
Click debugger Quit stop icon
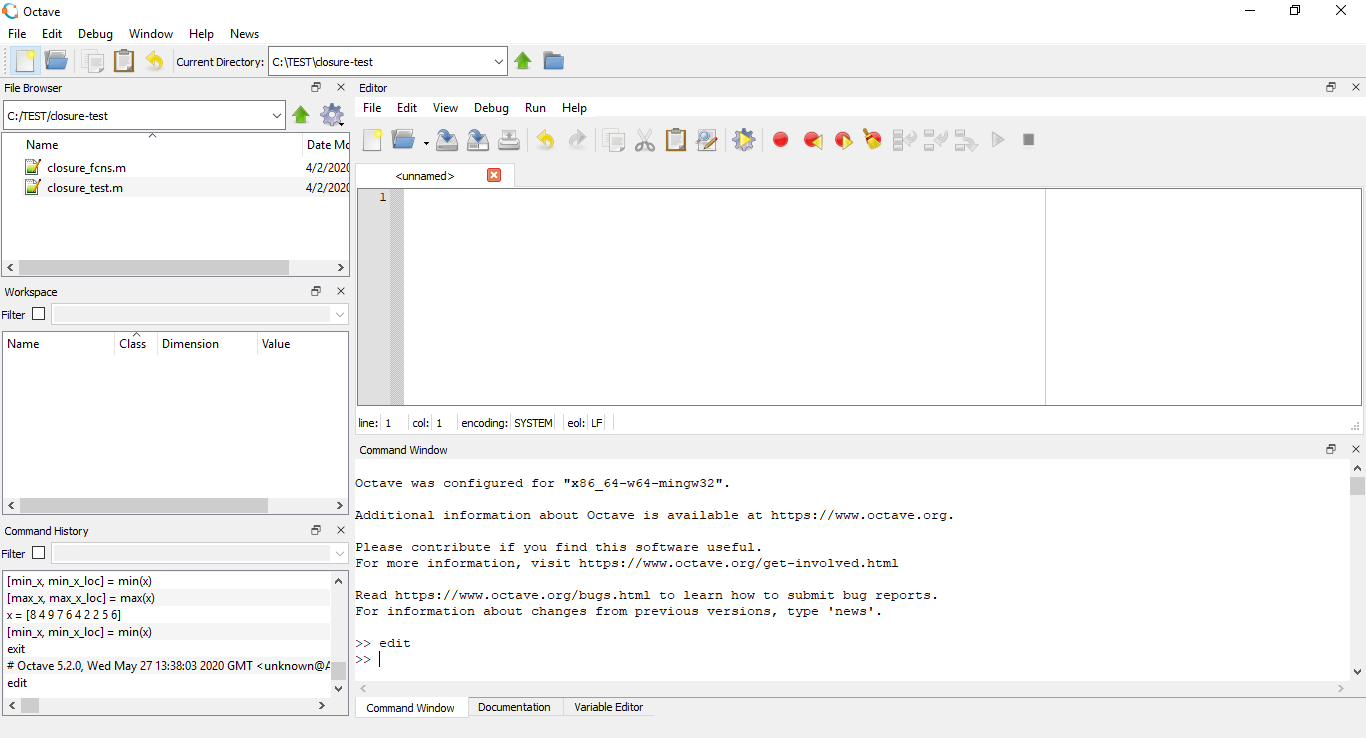click(x=1028, y=140)
